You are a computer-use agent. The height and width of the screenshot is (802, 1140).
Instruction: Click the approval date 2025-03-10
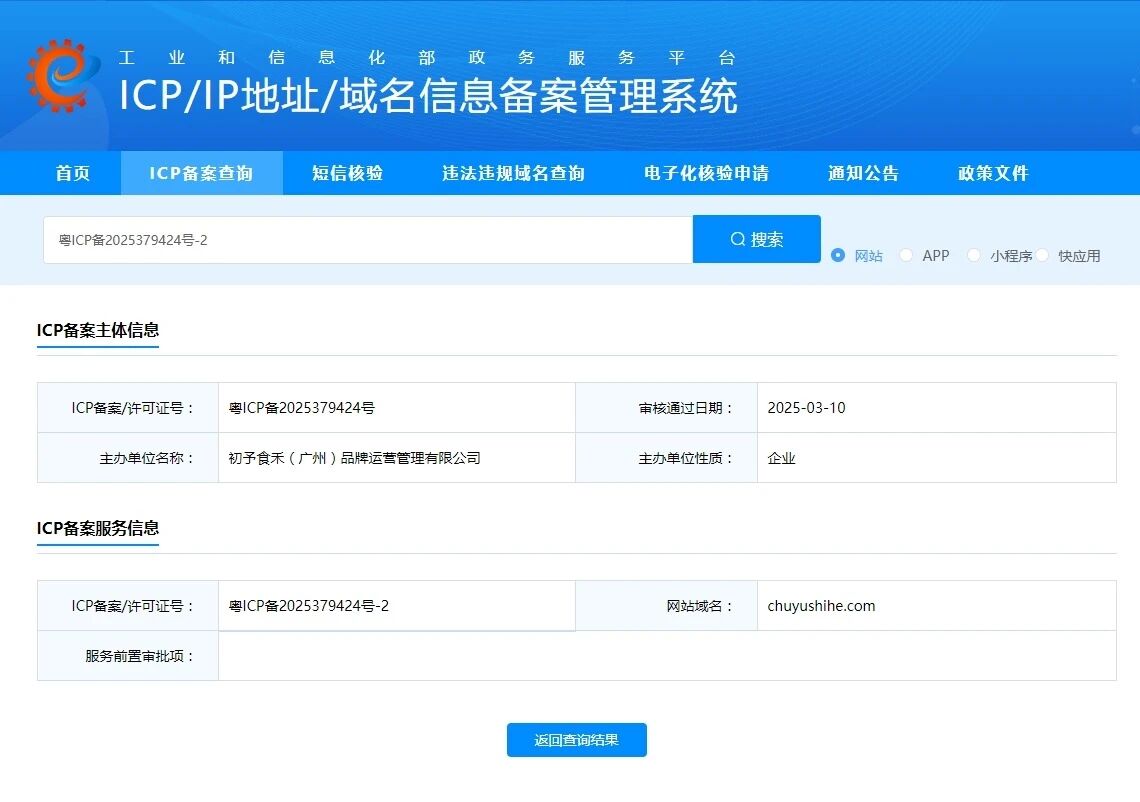pos(806,408)
